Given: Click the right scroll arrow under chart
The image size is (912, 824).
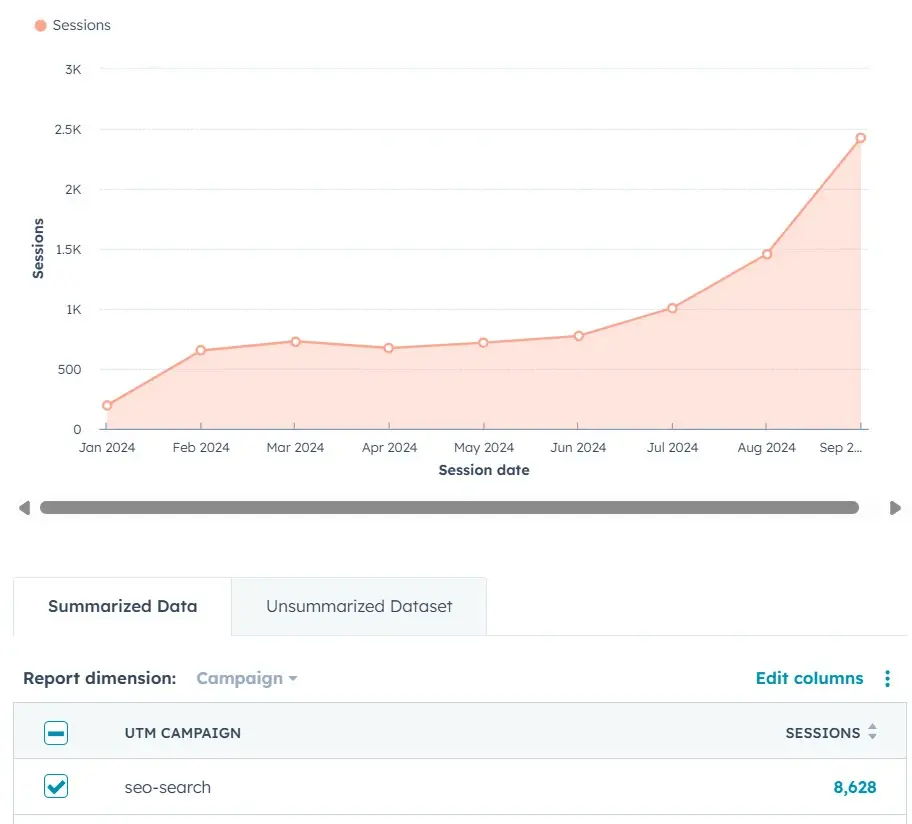Looking at the screenshot, I should [895, 508].
